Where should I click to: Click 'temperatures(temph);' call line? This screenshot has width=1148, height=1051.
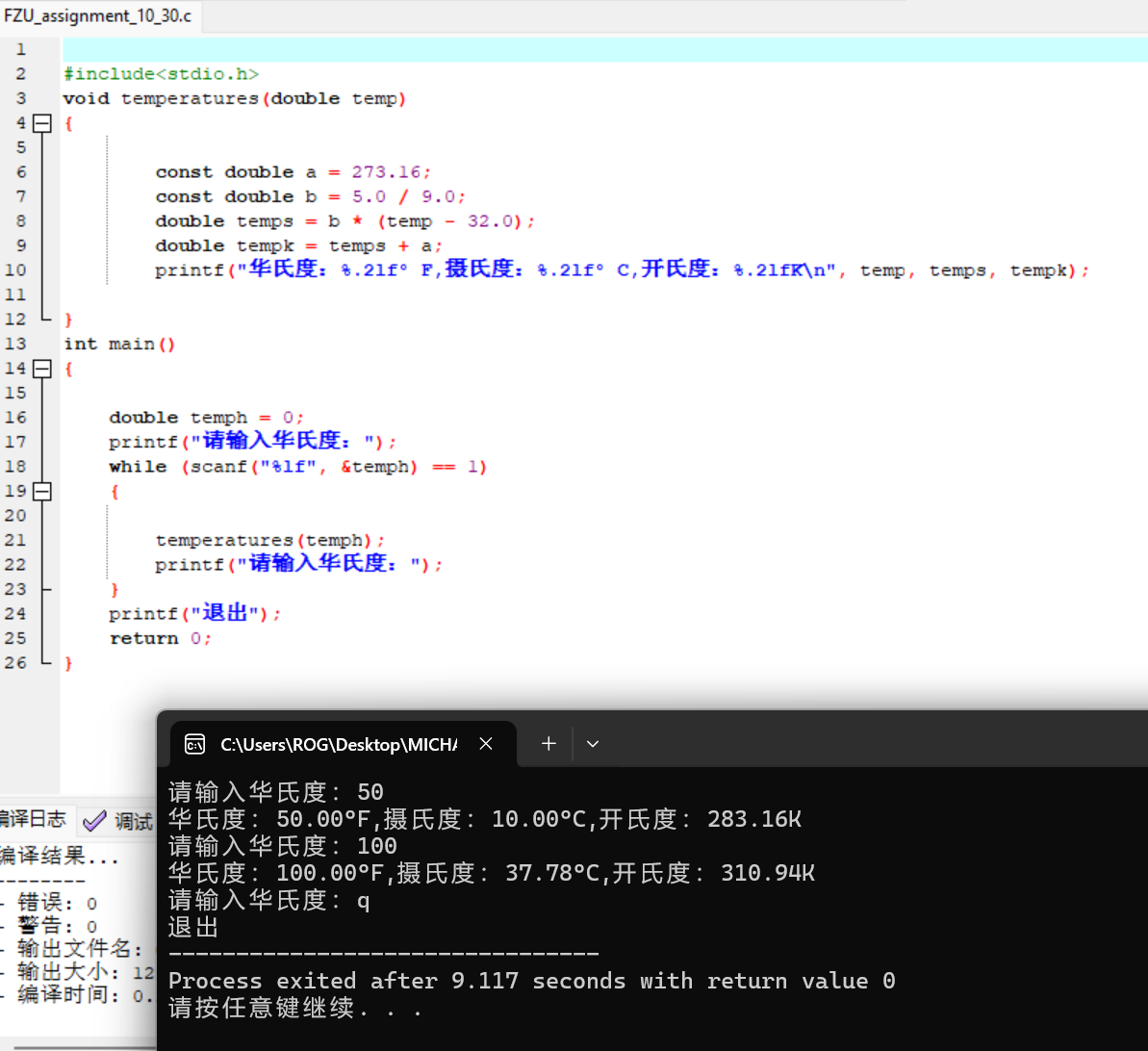pos(269,541)
